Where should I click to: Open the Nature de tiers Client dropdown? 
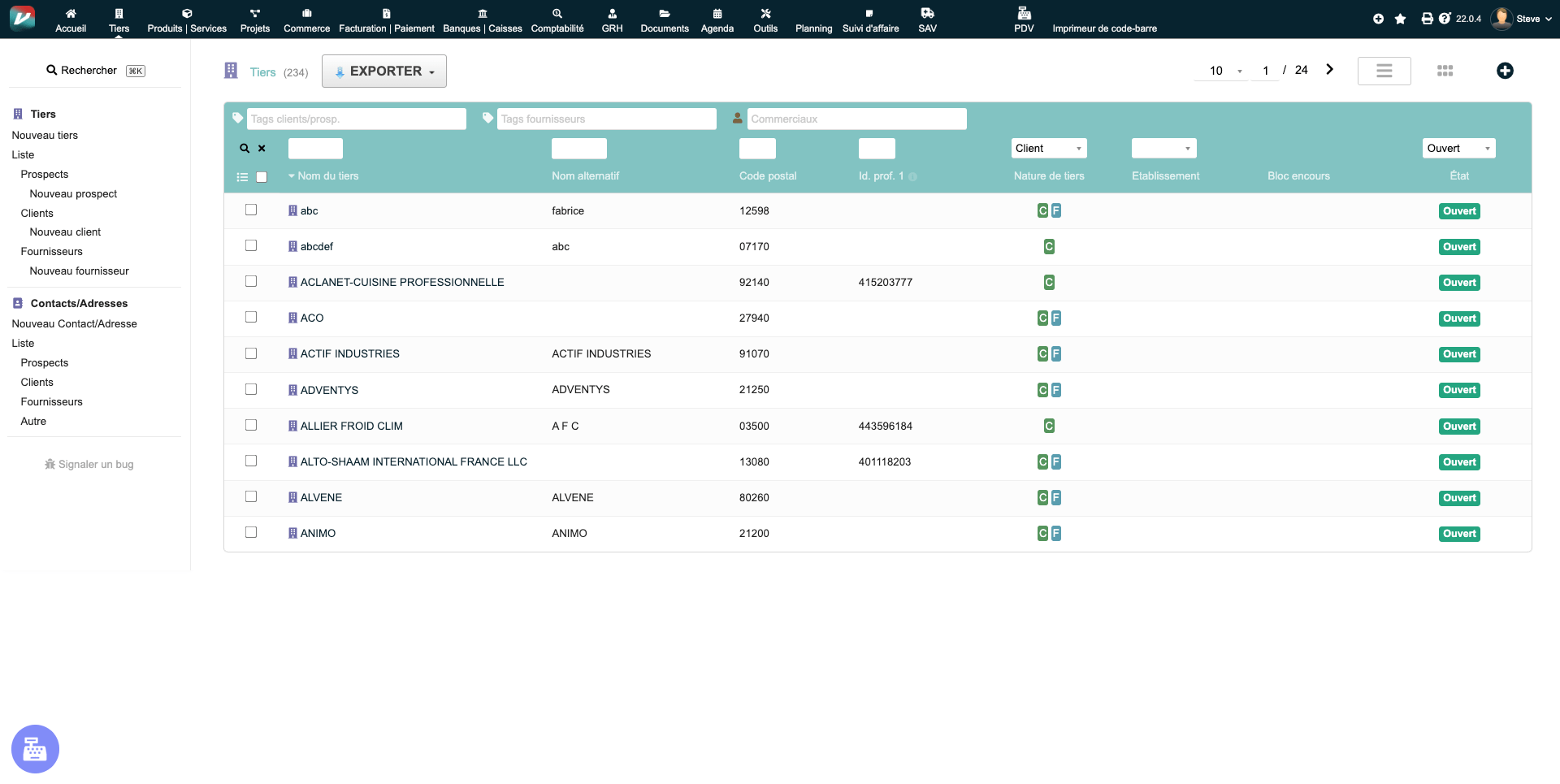click(x=1048, y=149)
